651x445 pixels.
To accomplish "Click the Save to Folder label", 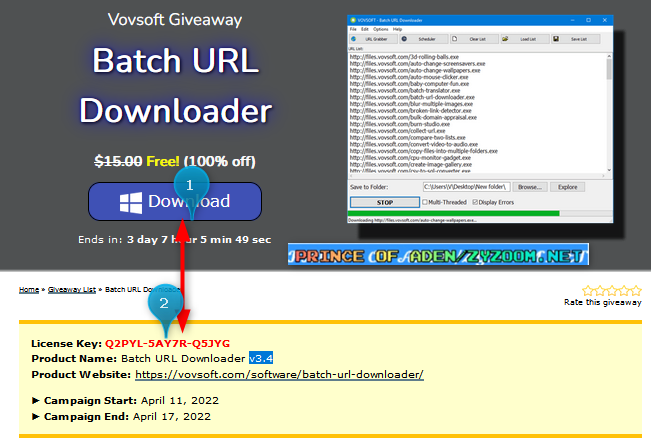I will point(369,187).
